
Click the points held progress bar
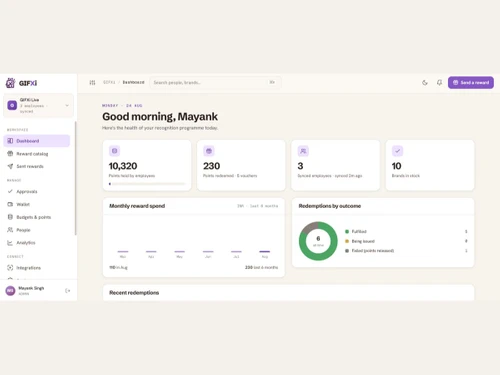(x=147, y=184)
